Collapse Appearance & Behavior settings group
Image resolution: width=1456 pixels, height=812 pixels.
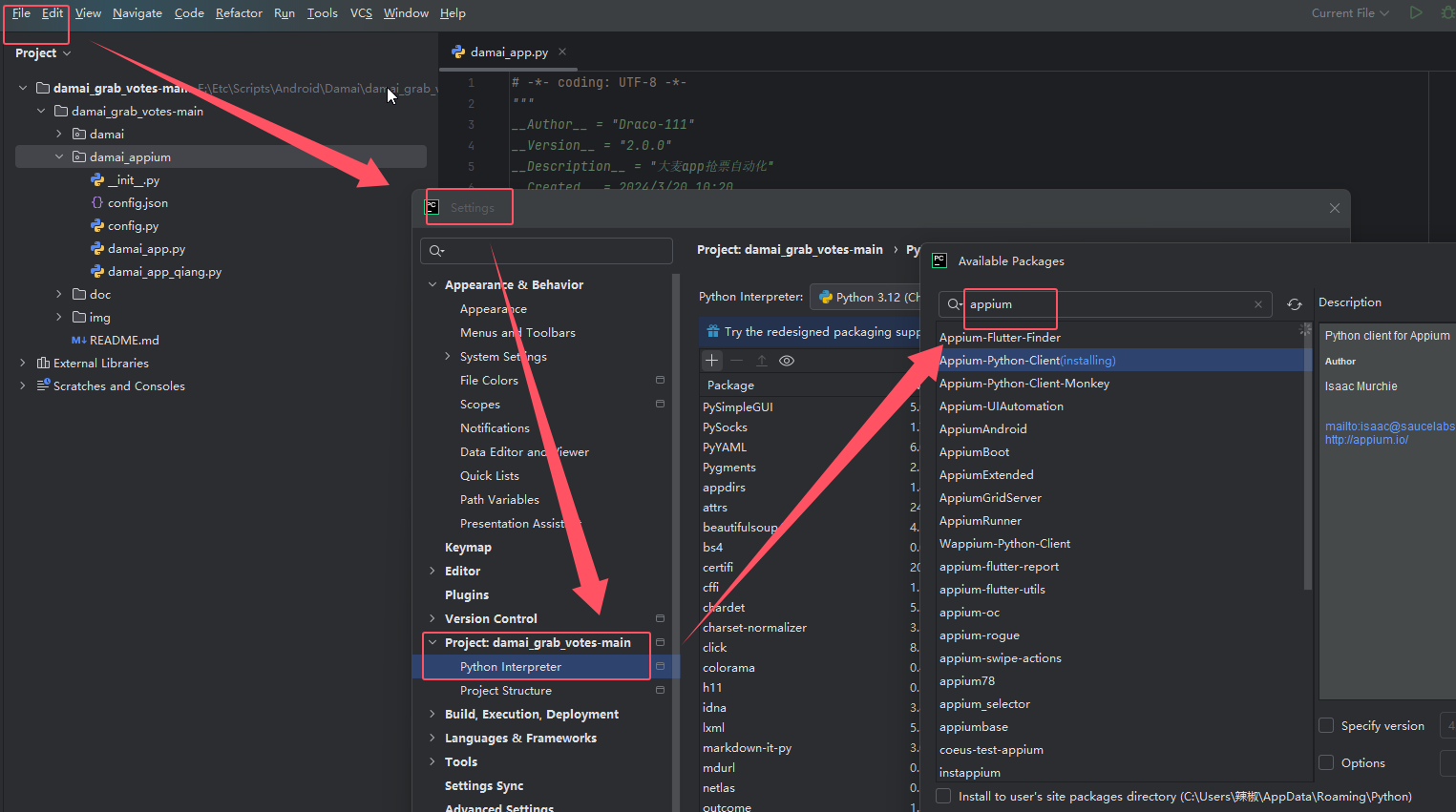point(433,284)
